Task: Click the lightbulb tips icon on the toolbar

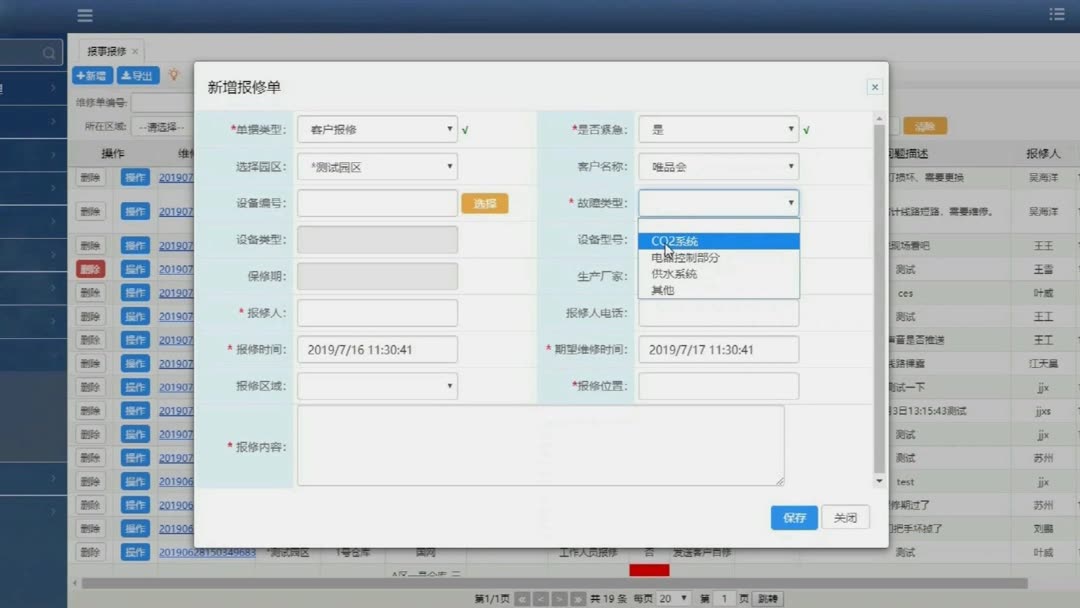Action: coord(173,75)
